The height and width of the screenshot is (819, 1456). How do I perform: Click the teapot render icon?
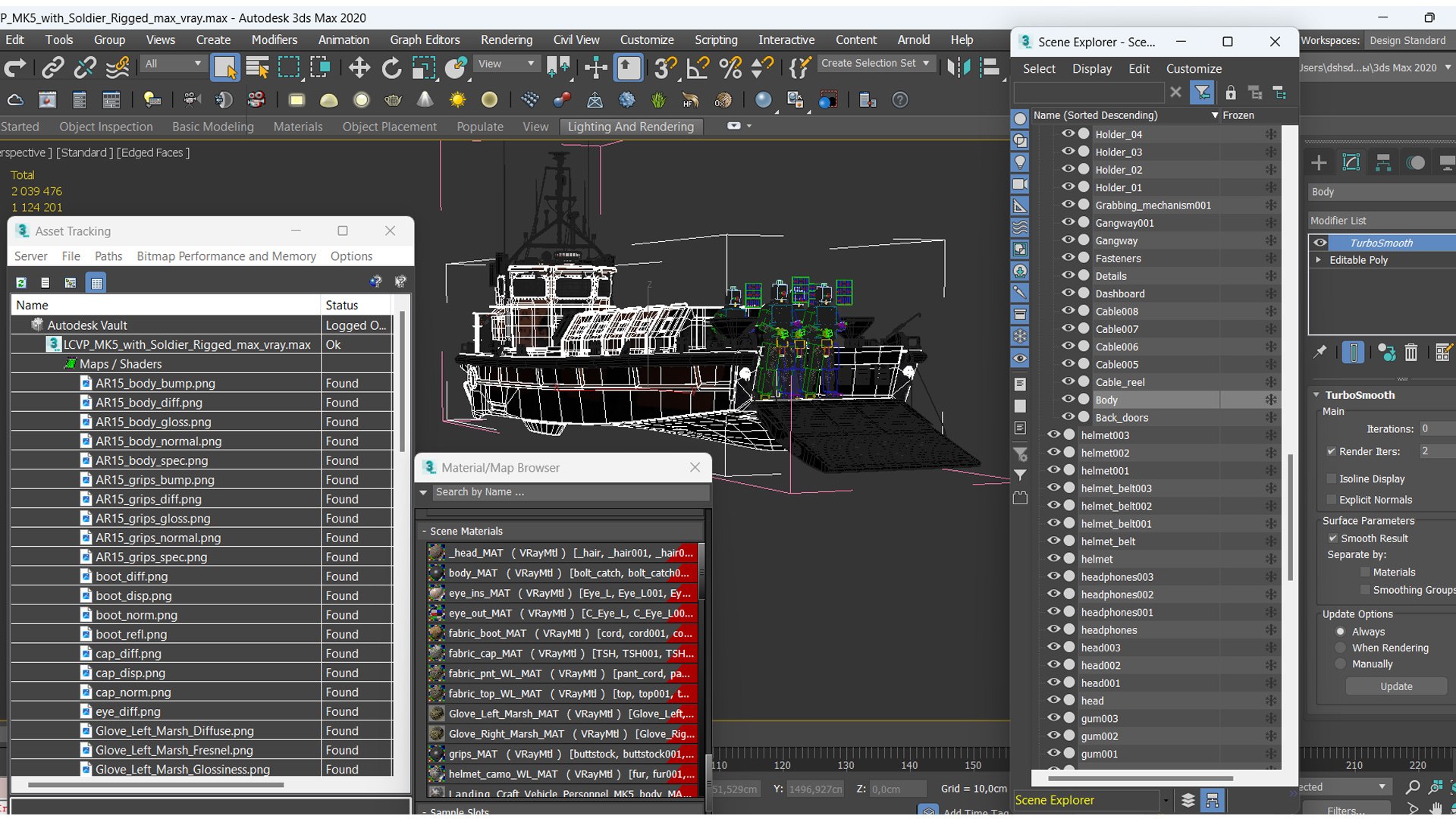394,100
